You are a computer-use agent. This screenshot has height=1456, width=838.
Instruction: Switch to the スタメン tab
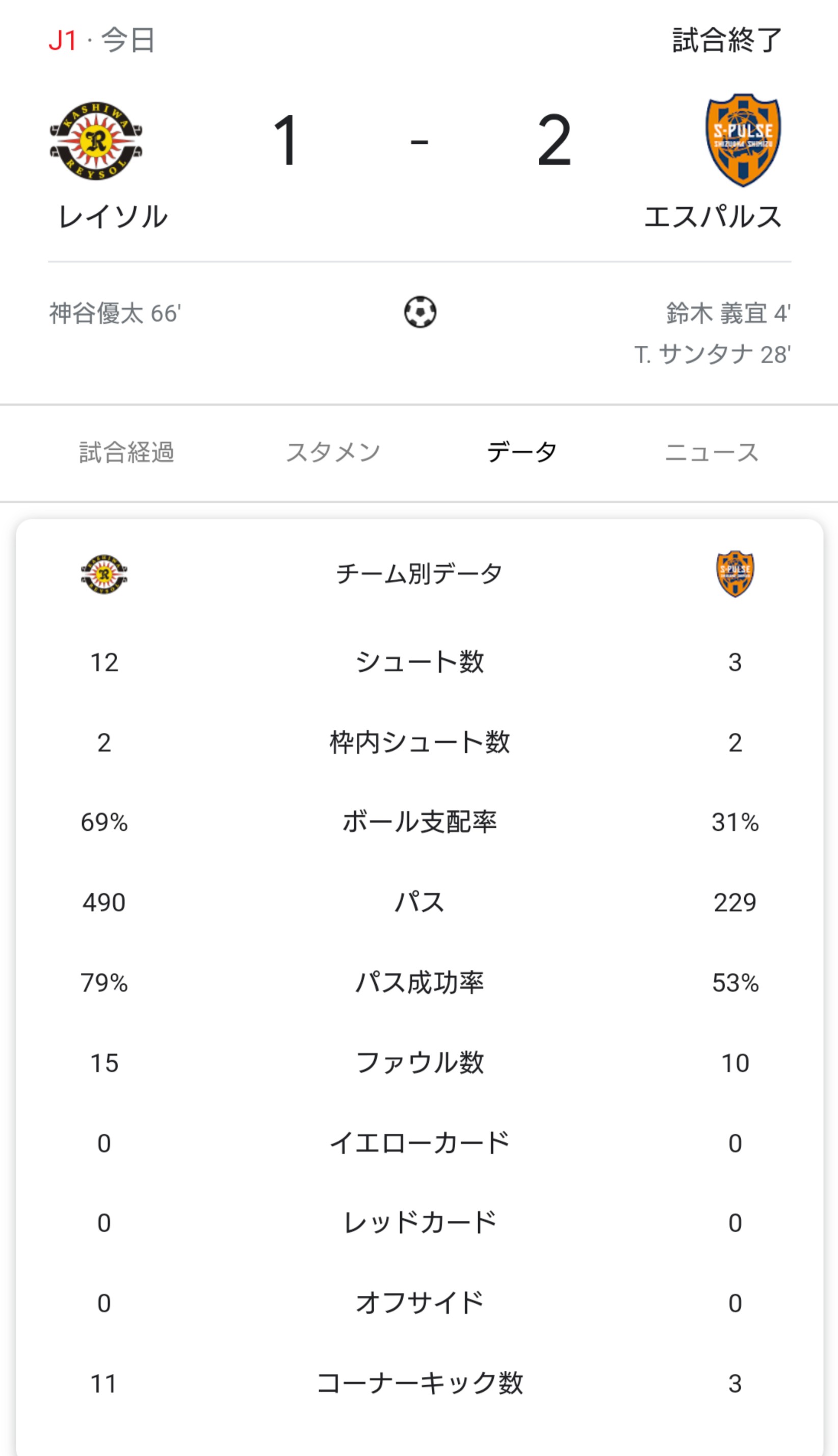coord(333,452)
